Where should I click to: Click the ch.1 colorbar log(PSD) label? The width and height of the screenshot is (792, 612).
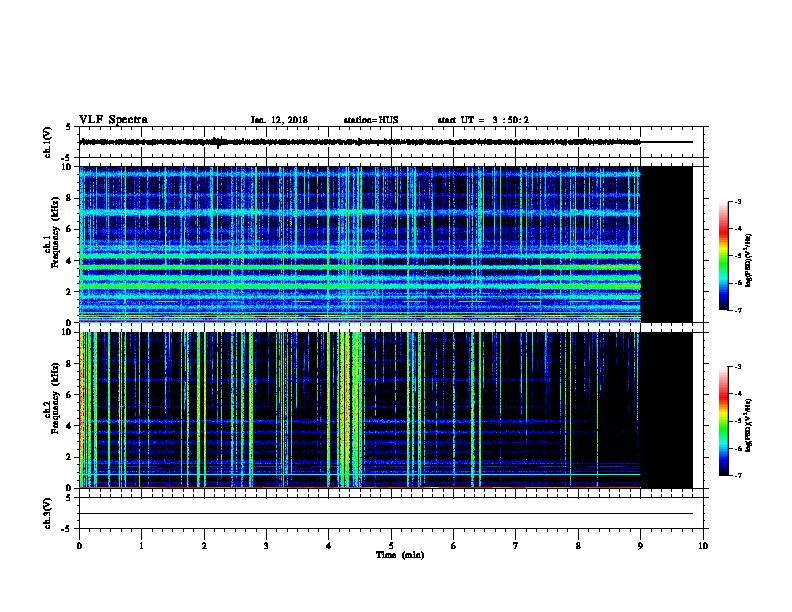tap(748, 260)
